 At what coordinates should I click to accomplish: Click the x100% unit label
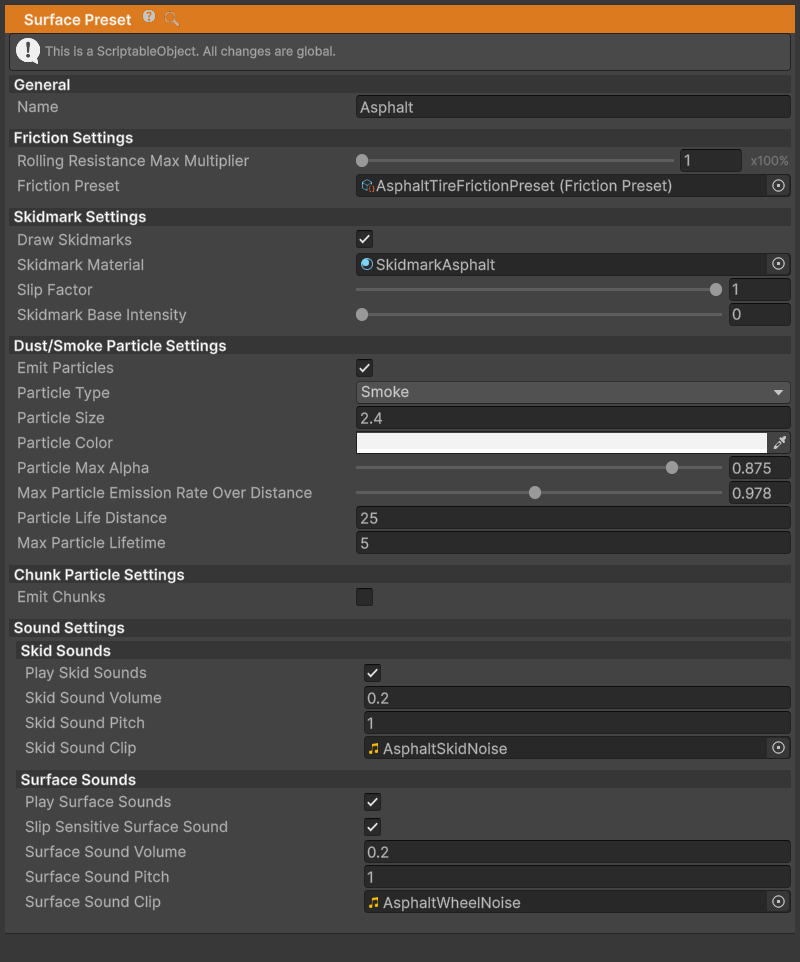pos(769,161)
